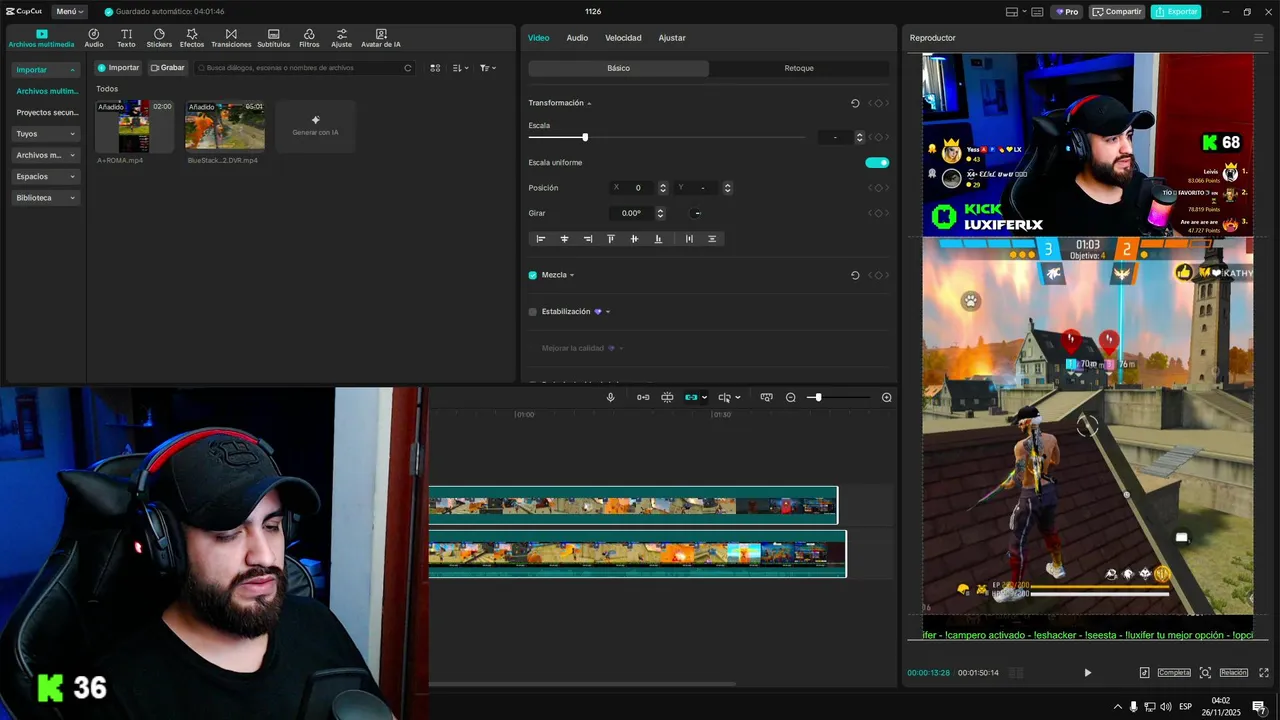Open the Stickers panel
Viewport: 1280px width, 720px height.
click(x=159, y=38)
